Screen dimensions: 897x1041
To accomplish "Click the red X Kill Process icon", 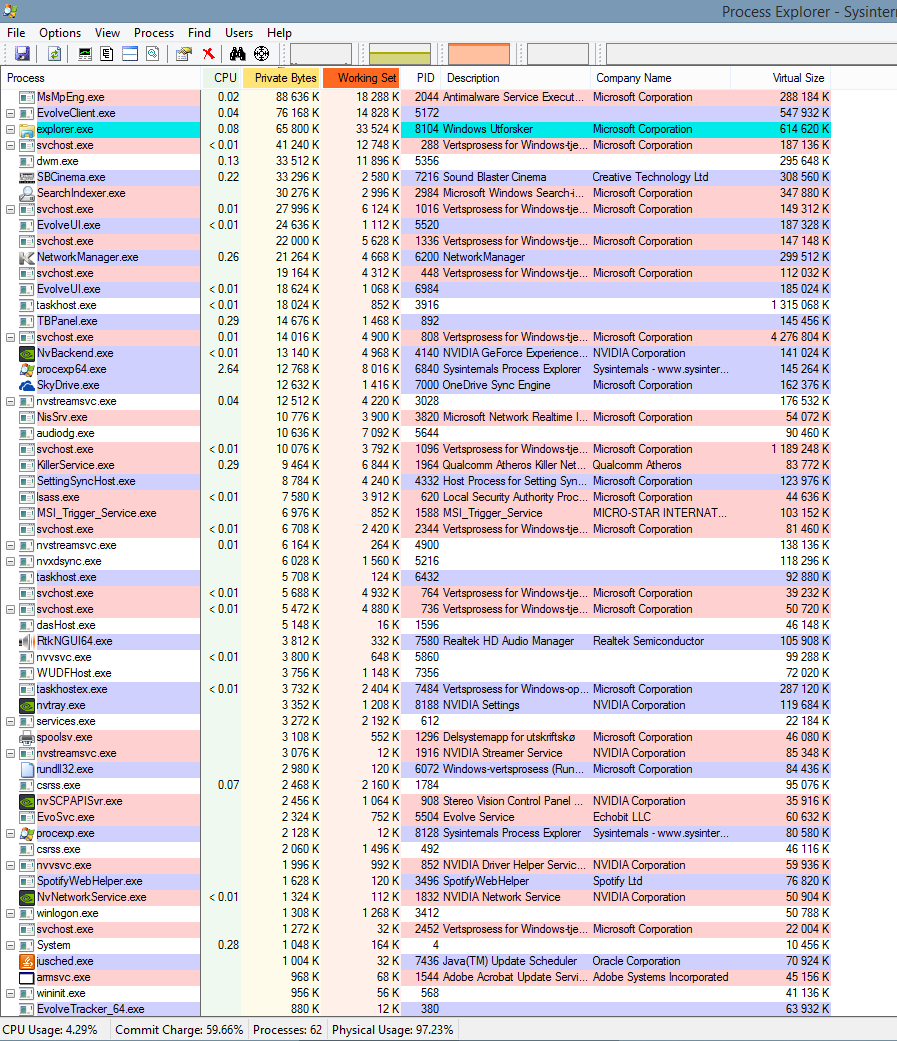I will click(x=208, y=54).
